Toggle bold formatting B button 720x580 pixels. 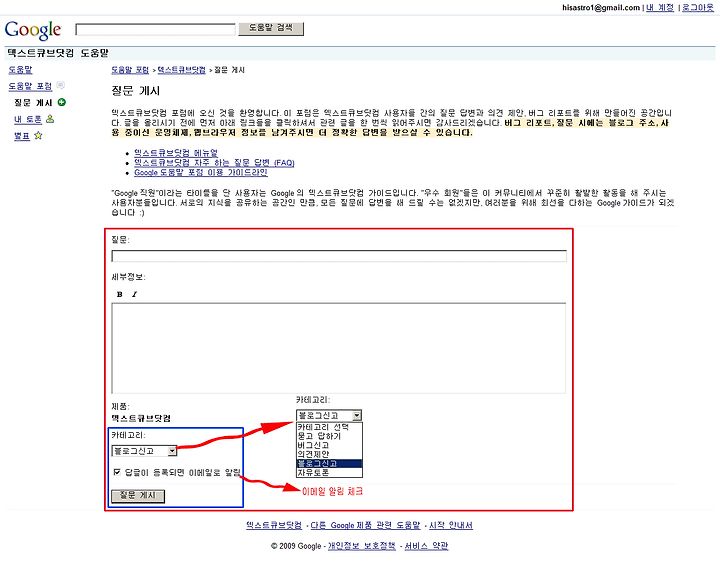tap(119, 294)
